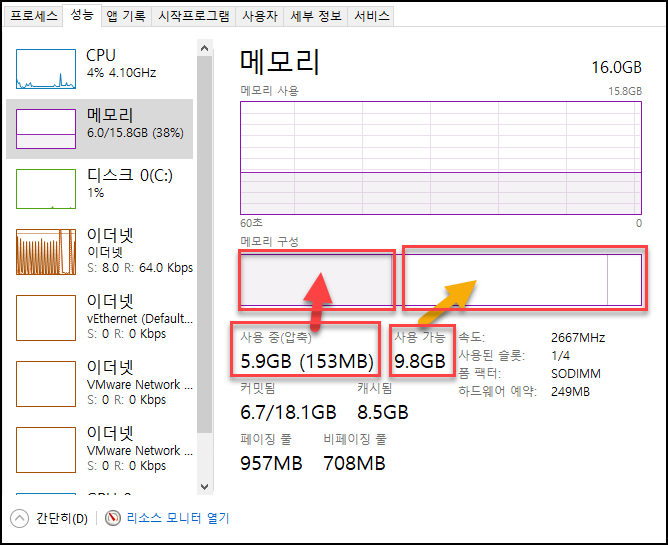Click the 2667MHz speed value

[578, 338]
